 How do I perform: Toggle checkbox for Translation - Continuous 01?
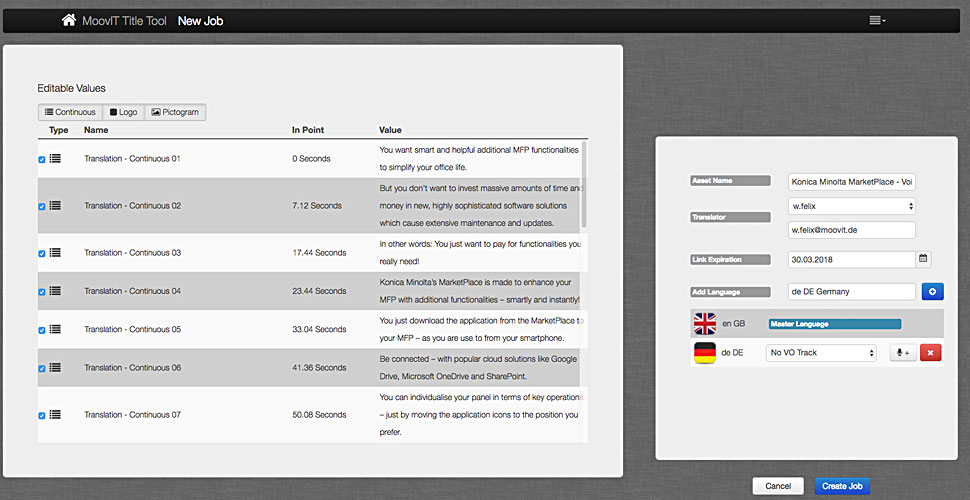[42, 159]
